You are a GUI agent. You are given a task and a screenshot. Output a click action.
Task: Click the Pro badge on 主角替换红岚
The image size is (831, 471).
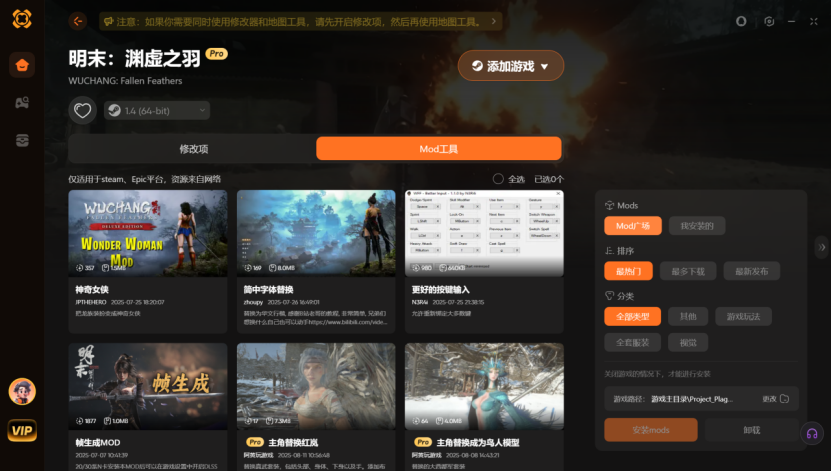click(x=255, y=442)
